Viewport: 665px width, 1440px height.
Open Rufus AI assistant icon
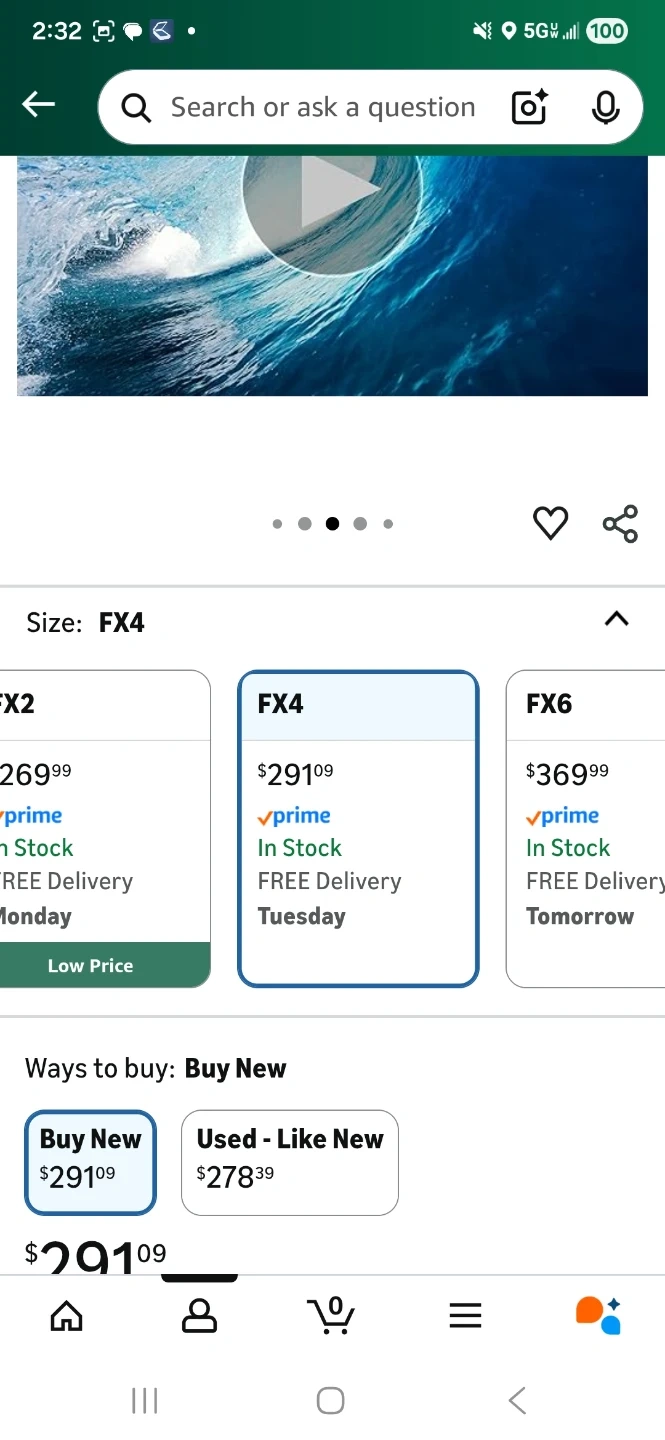pyautogui.click(x=598, y=1316)
